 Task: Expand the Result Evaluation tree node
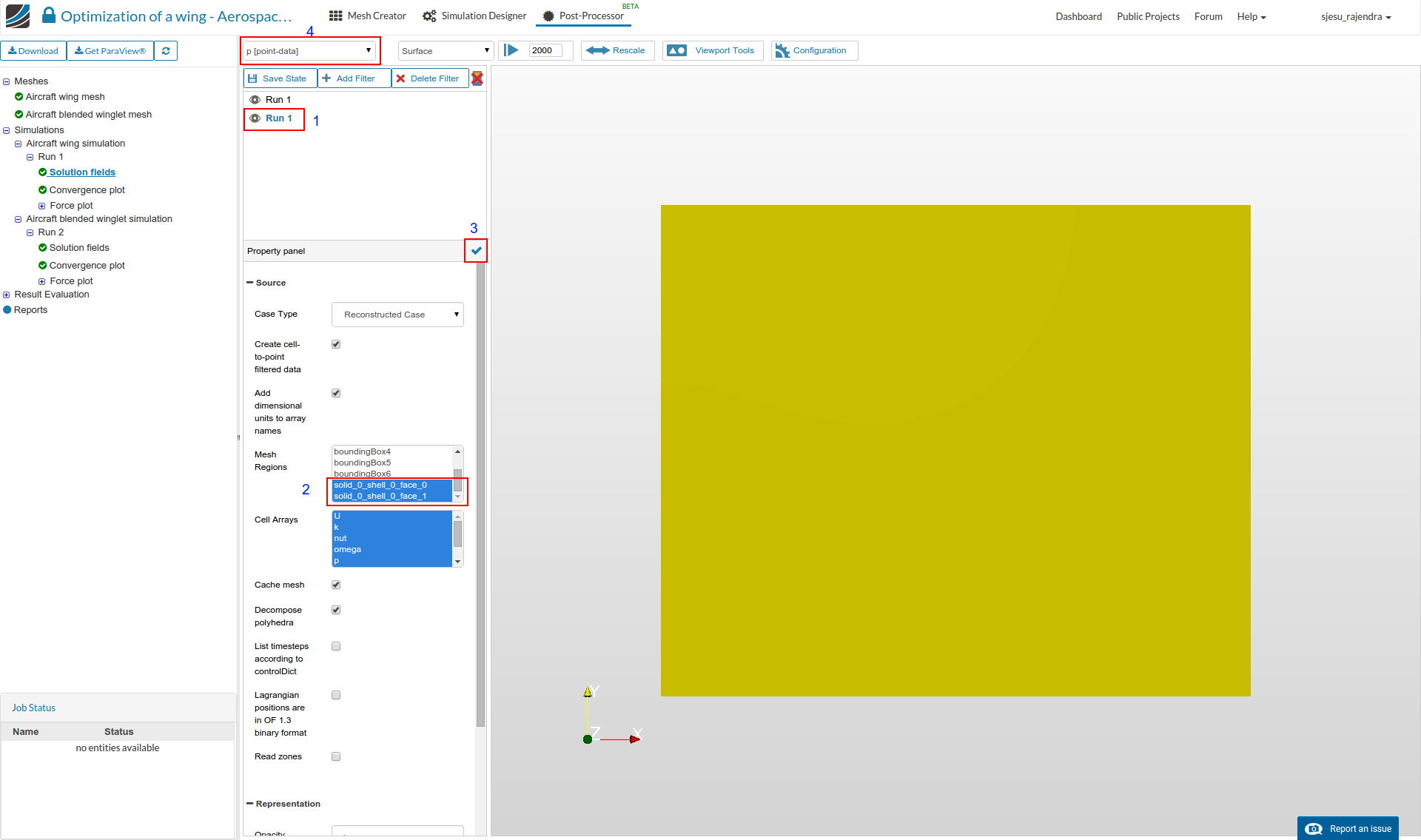(x=7, y=295)
